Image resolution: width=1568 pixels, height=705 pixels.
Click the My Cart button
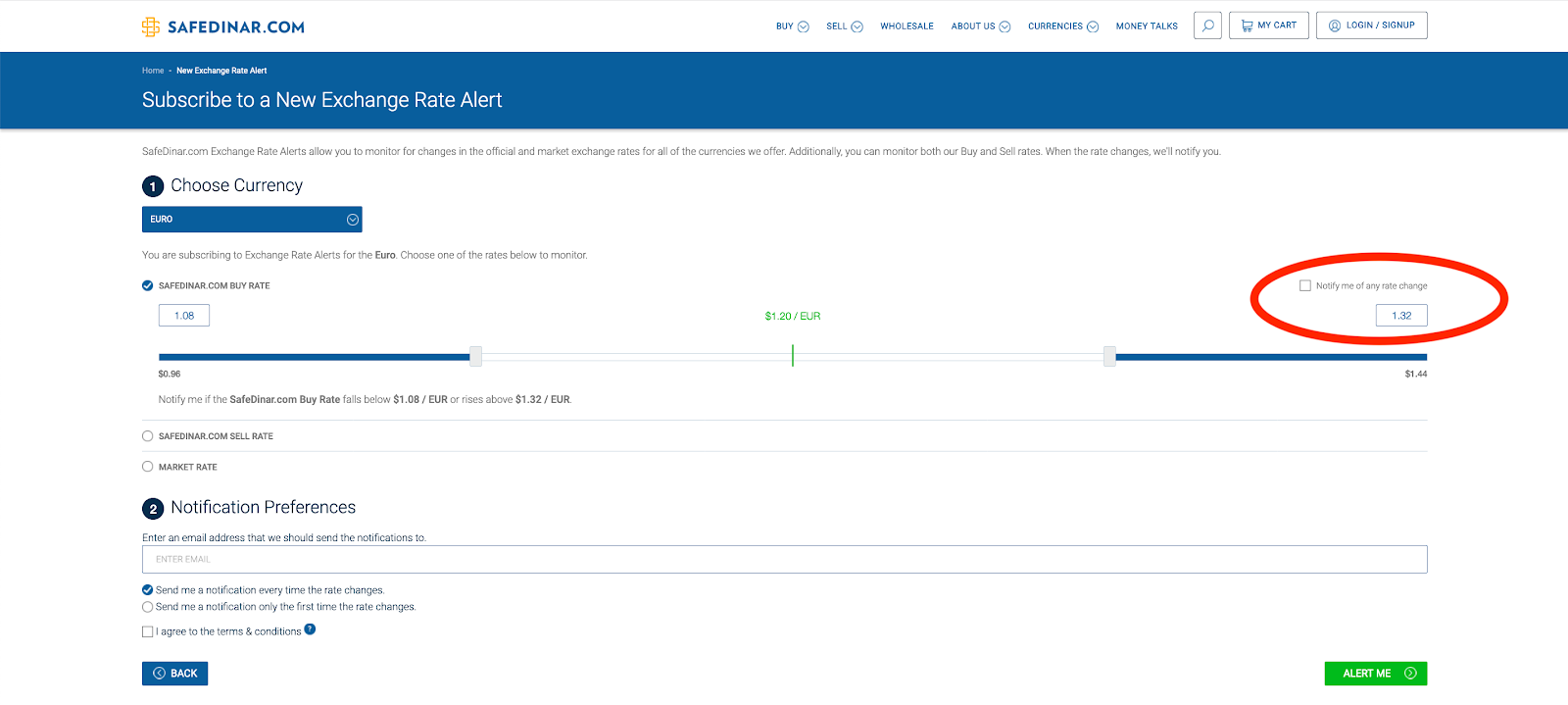click(x=1268, y=25)
